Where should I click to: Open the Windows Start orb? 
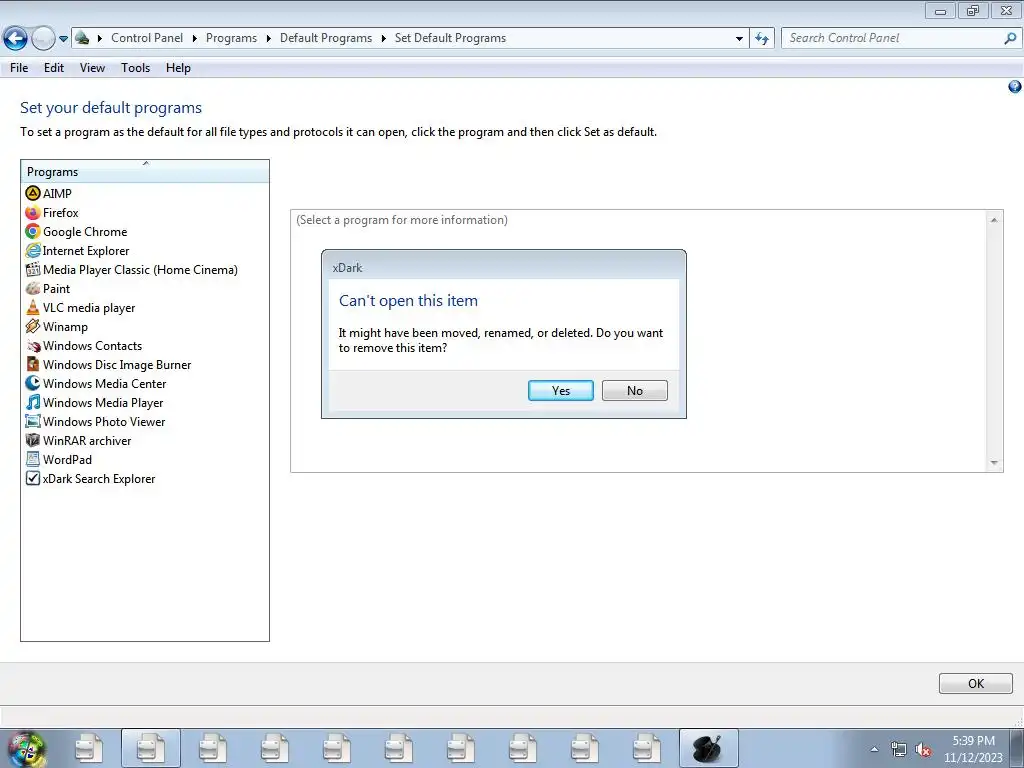pos(26,749)
